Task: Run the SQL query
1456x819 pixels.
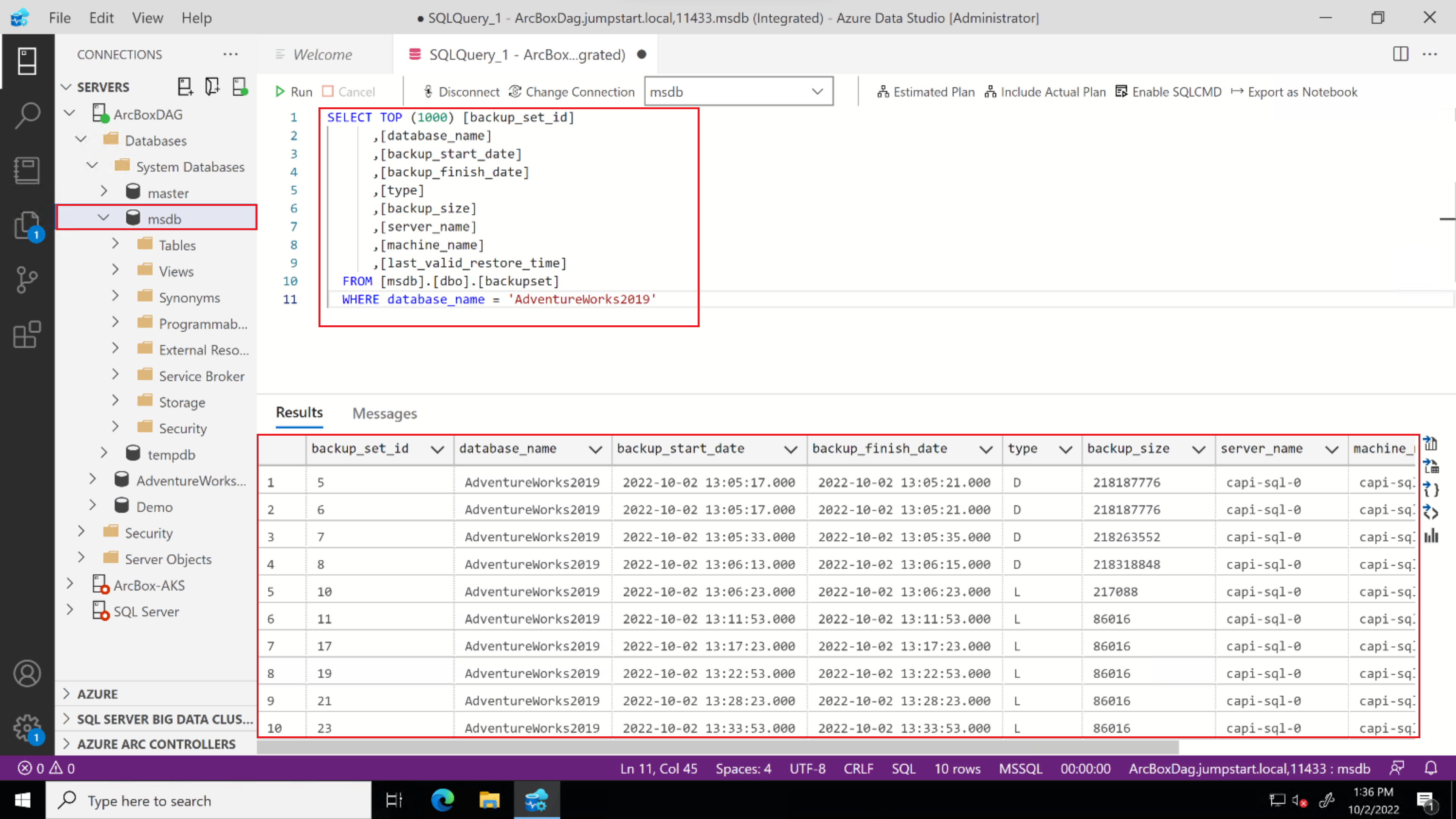Action: [x=293, y=91]
